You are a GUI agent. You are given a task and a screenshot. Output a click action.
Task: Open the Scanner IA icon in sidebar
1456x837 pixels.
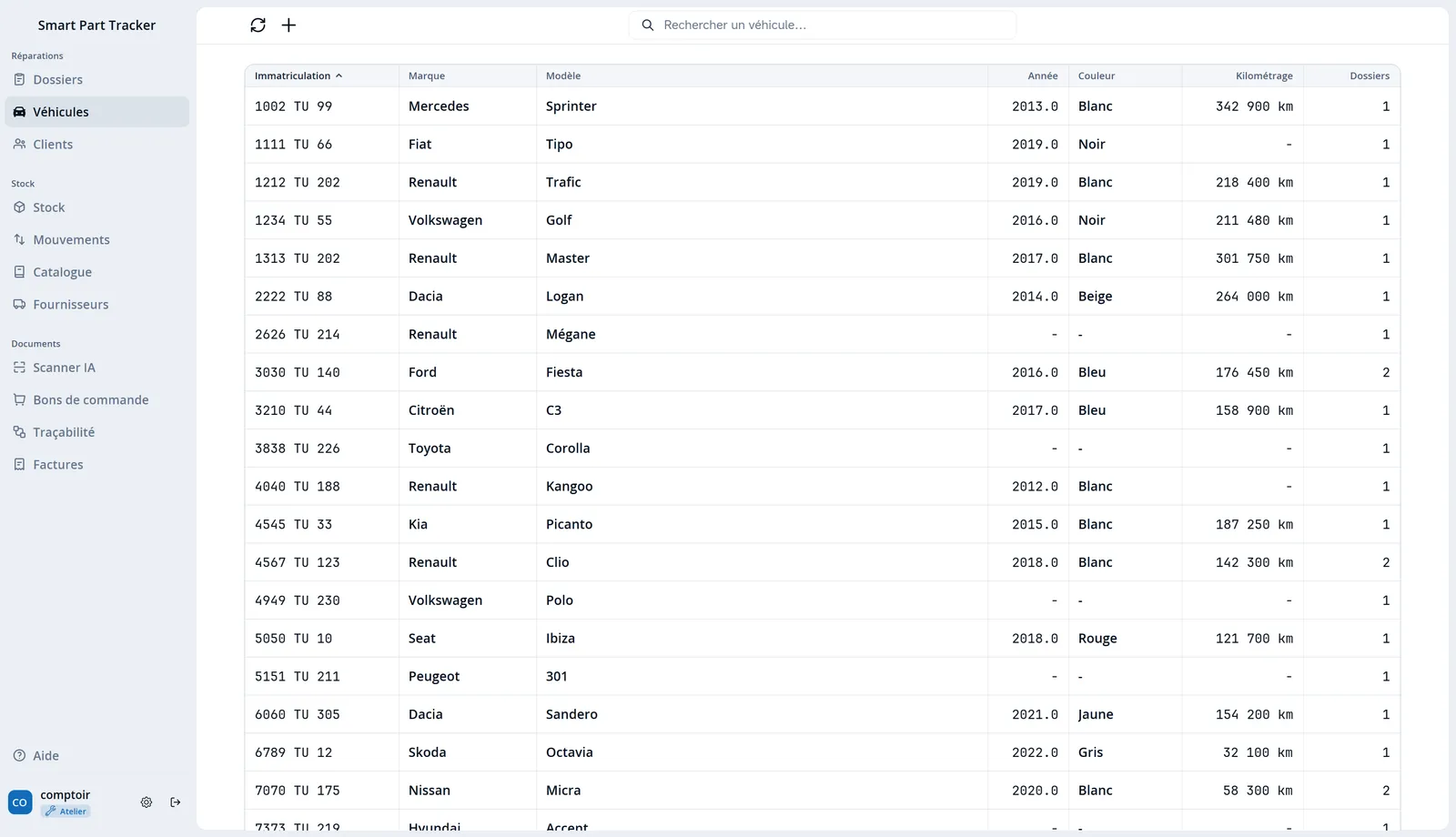point(19,368)
